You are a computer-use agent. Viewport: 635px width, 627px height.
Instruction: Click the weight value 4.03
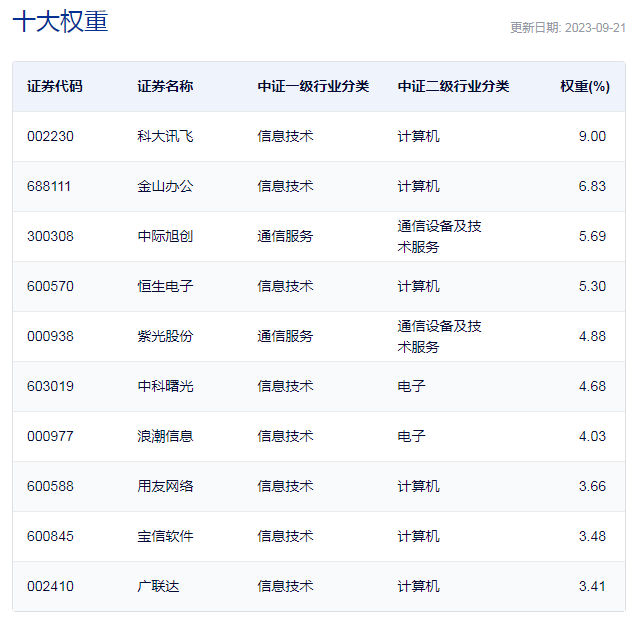coord(592,436)
